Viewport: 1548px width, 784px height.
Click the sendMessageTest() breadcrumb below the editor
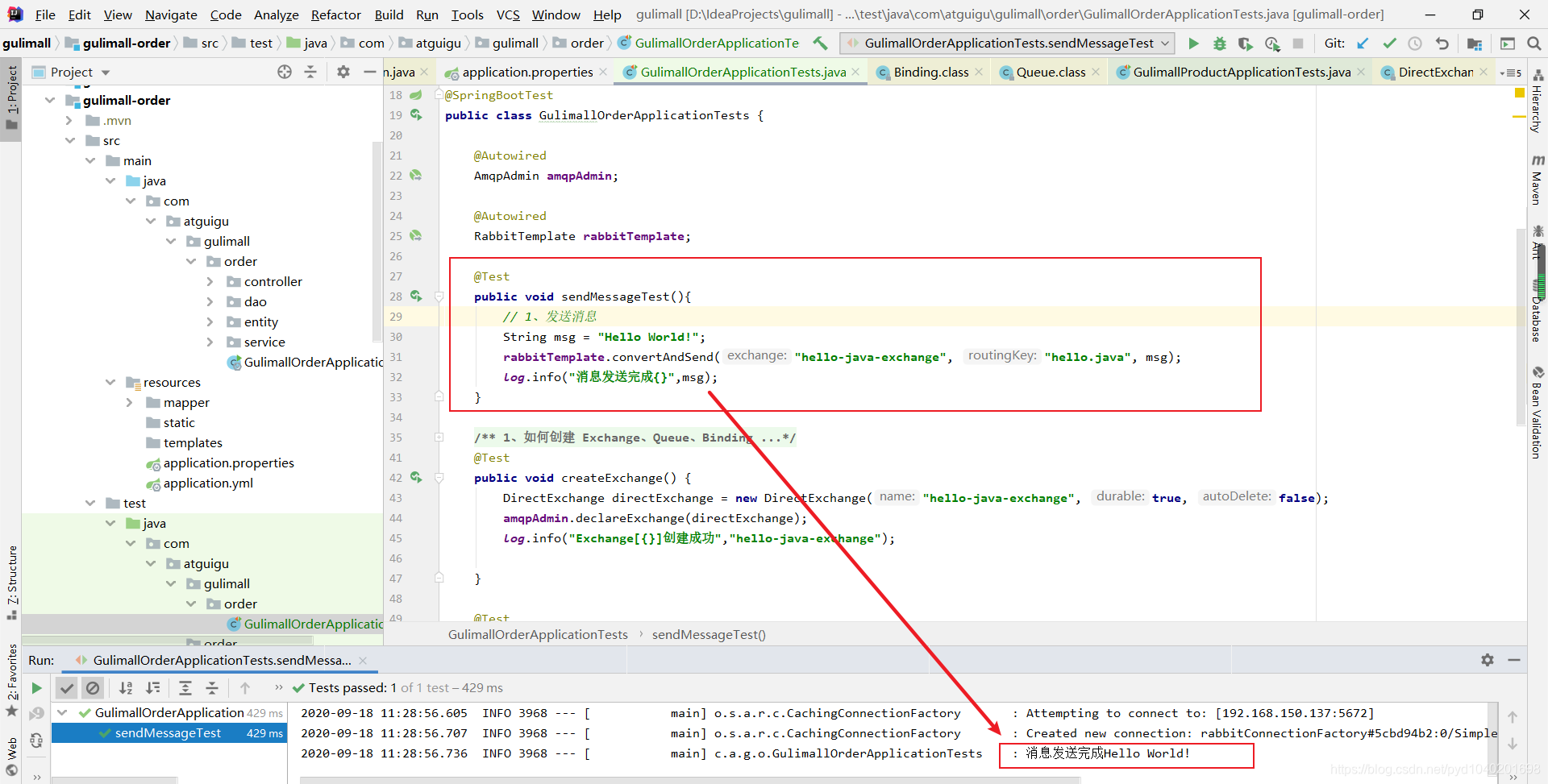coord(709,635)
